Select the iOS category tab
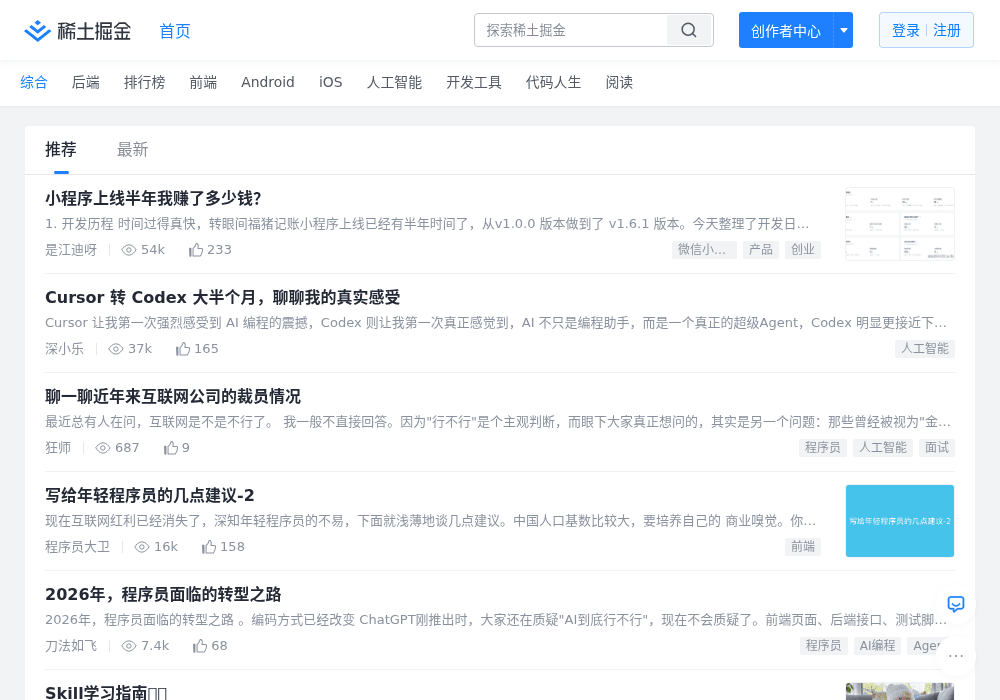 330,82
